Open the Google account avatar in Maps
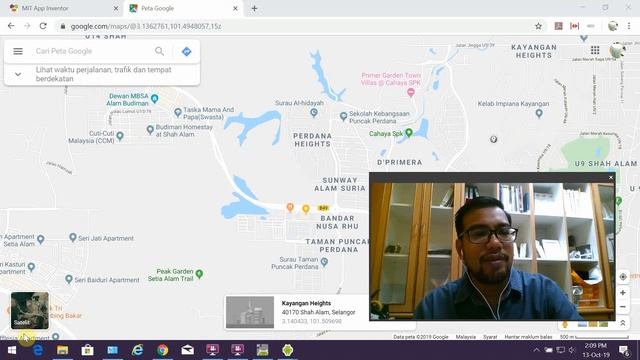 (x=618, y=50)
